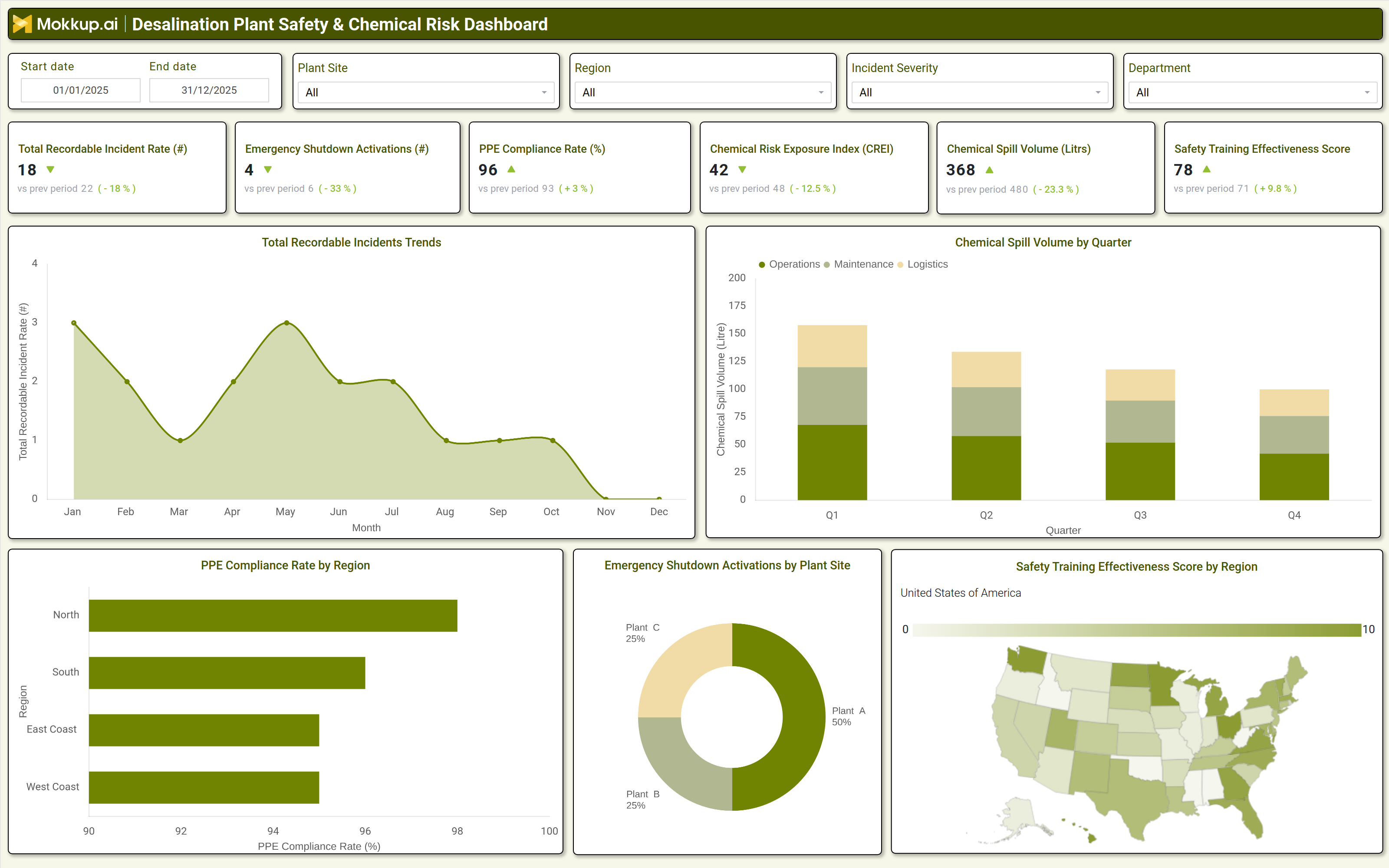Open the Region filter dropdown

[703, 92]
